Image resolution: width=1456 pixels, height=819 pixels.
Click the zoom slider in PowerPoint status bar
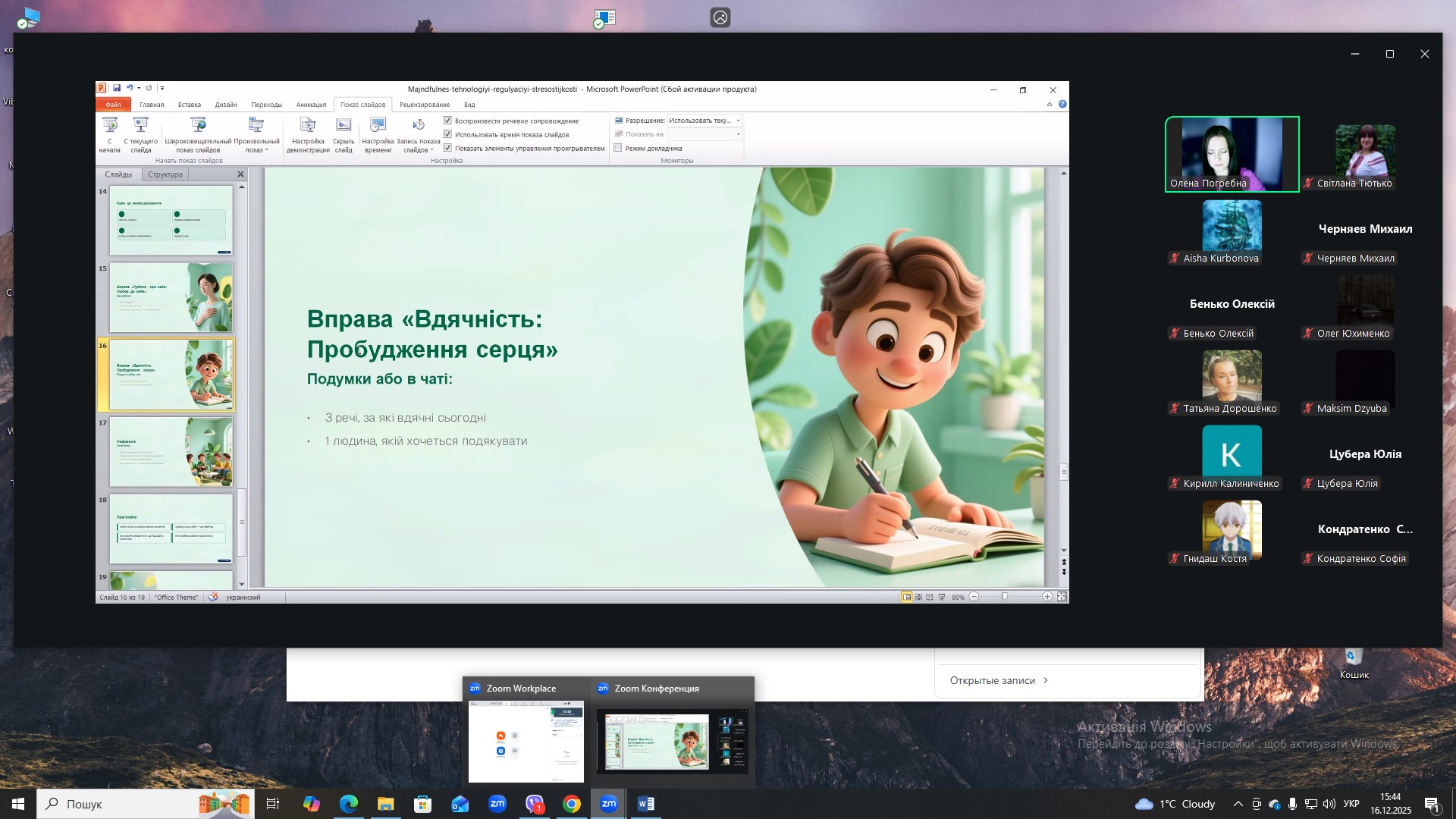coord(1005,598)
